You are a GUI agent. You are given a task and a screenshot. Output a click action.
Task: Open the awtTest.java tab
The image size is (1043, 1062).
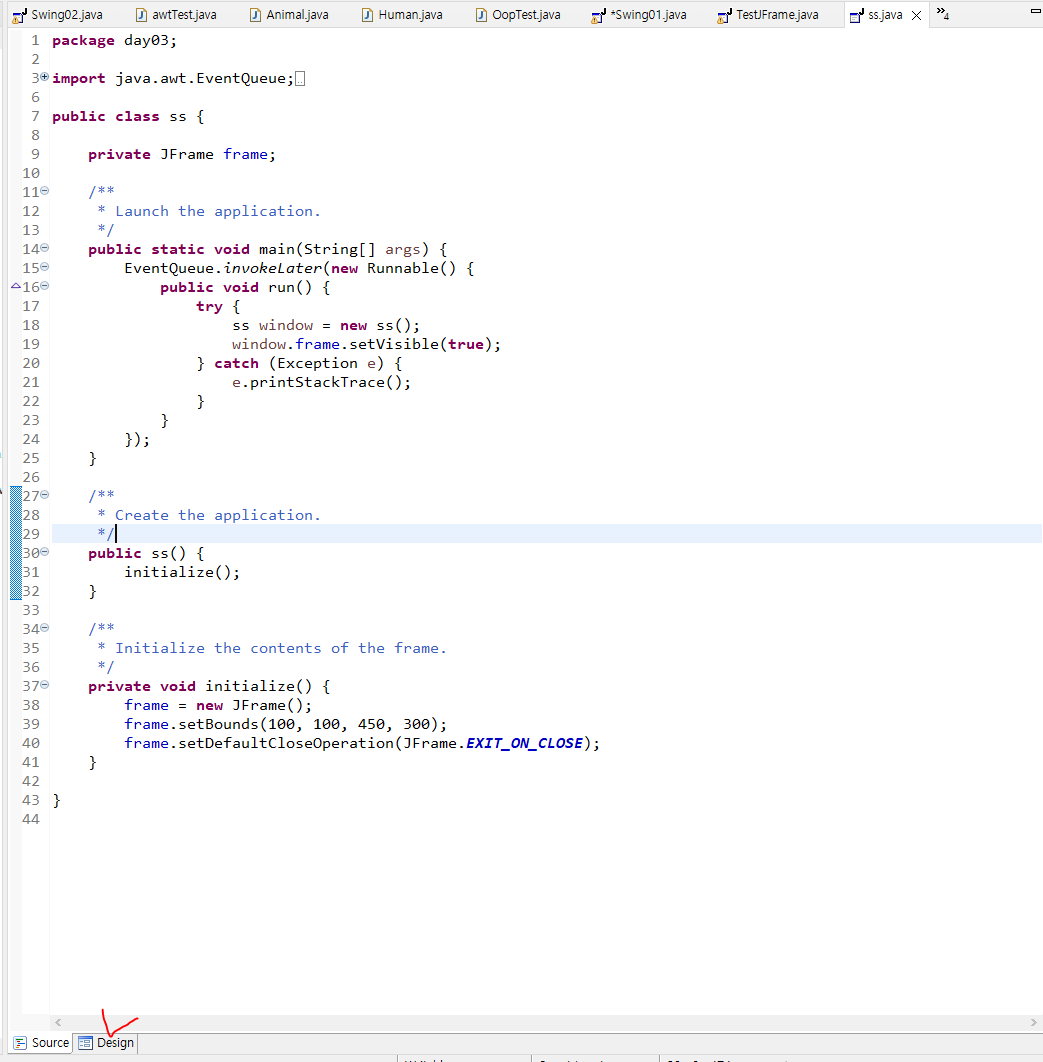click(176, 15)
